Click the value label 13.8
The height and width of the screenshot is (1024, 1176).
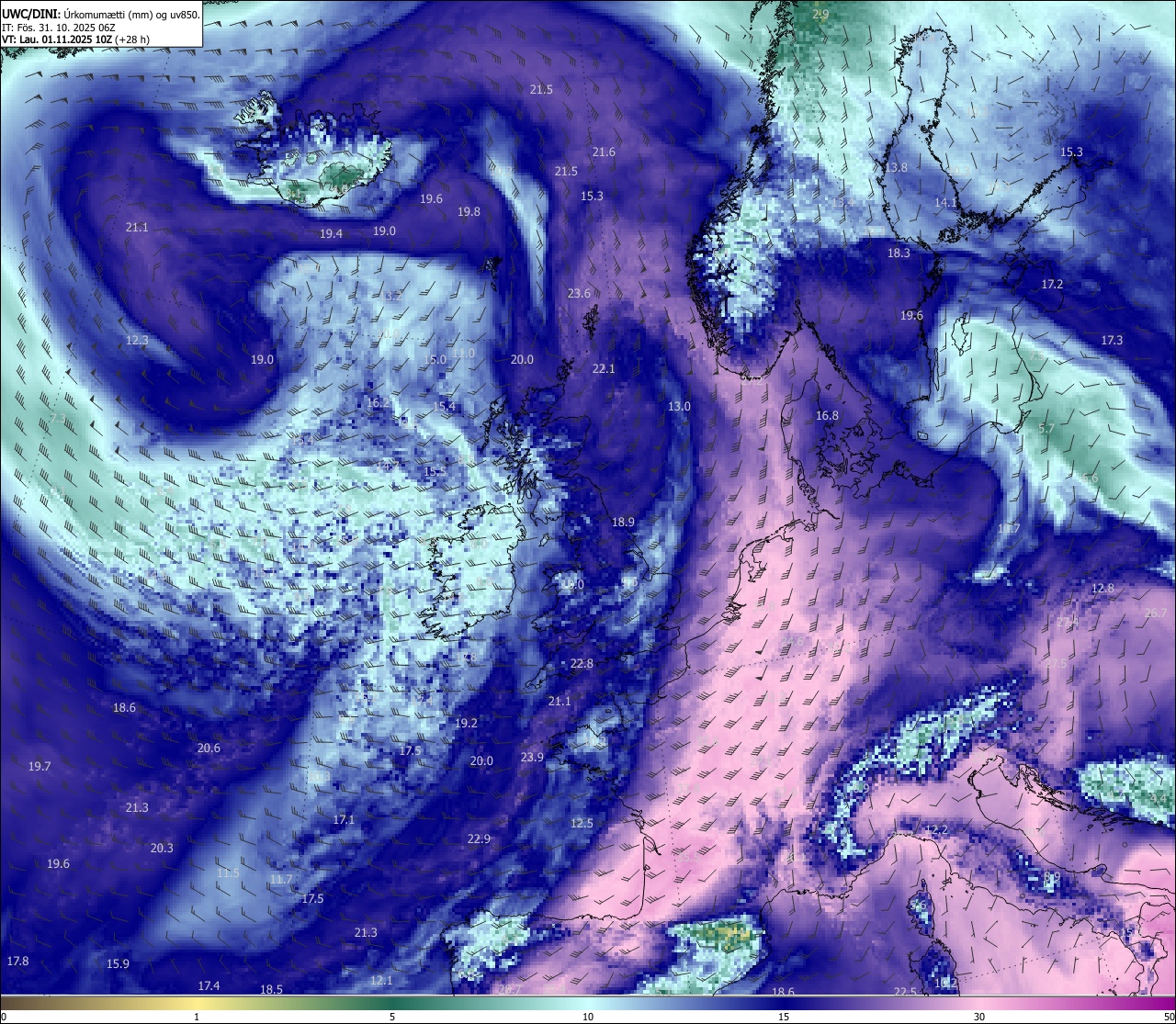[x=896, y=167]
